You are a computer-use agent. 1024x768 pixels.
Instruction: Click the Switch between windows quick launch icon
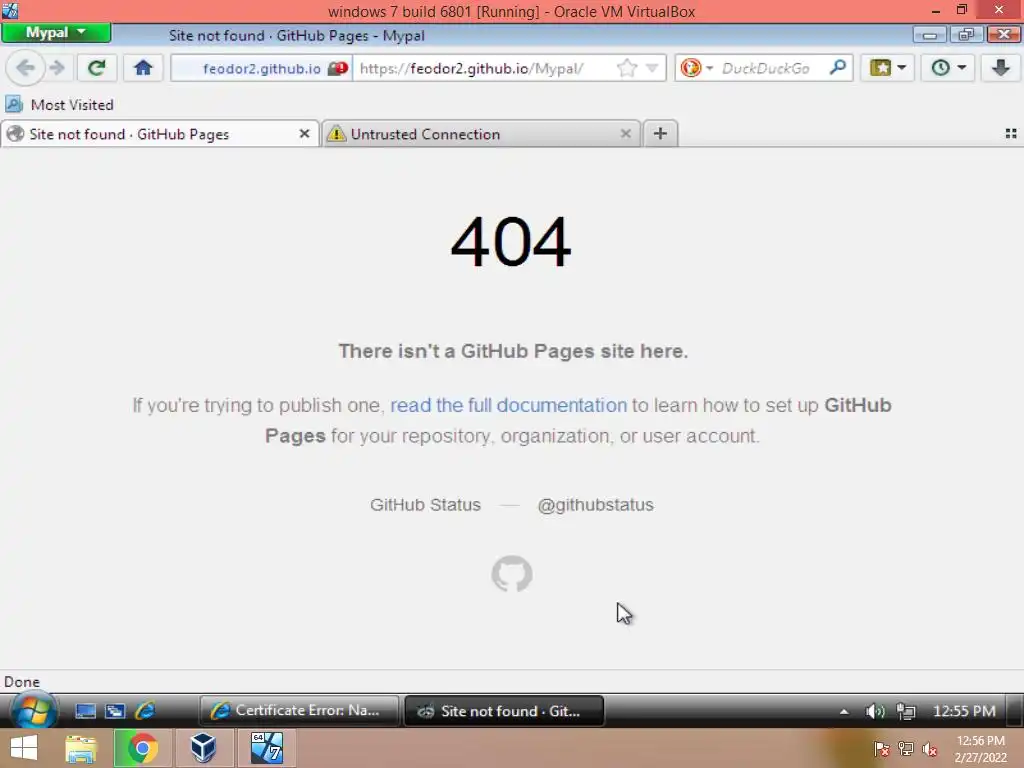pos(116,711)
